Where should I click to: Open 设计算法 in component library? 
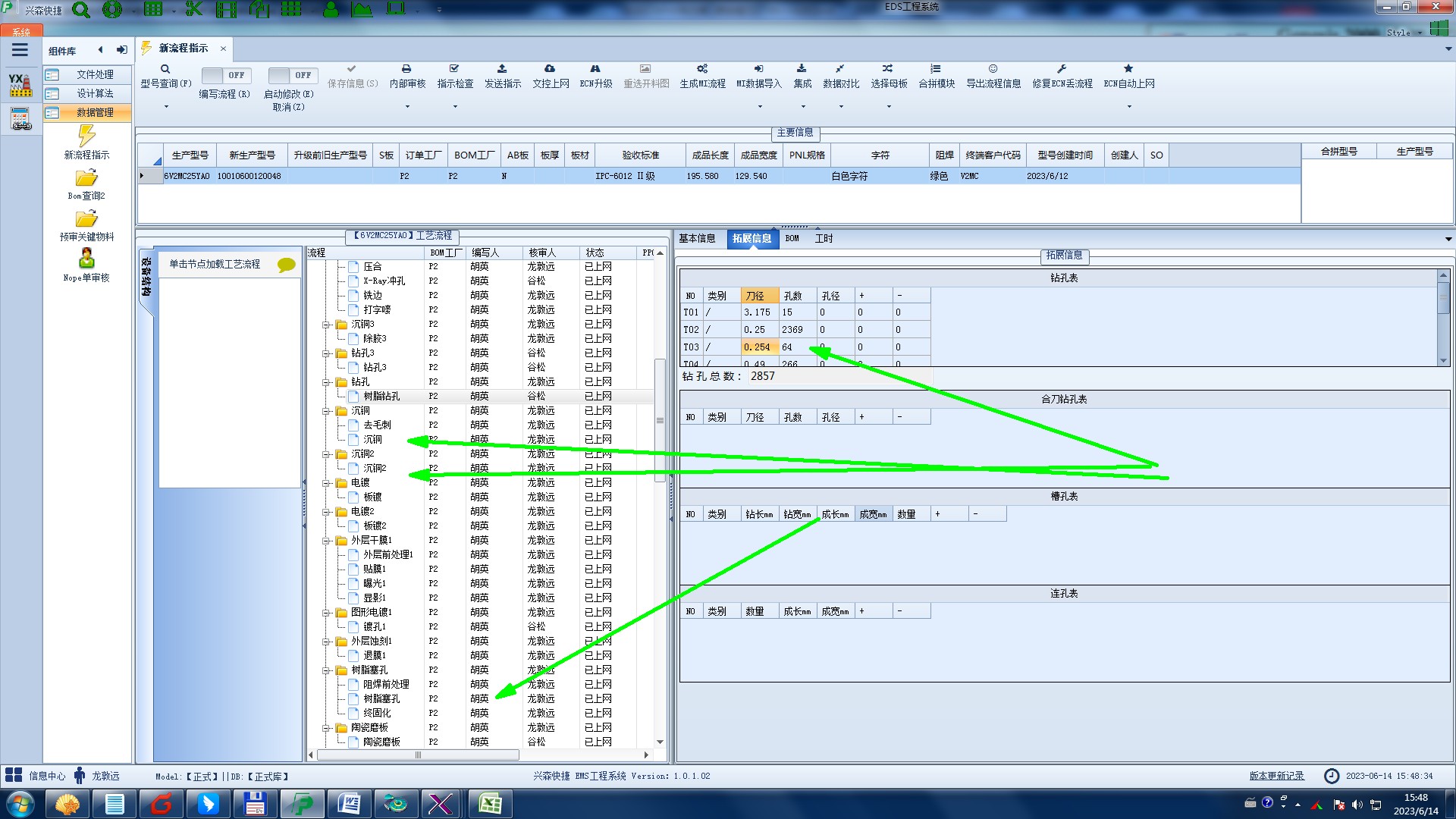click(87, 93)
